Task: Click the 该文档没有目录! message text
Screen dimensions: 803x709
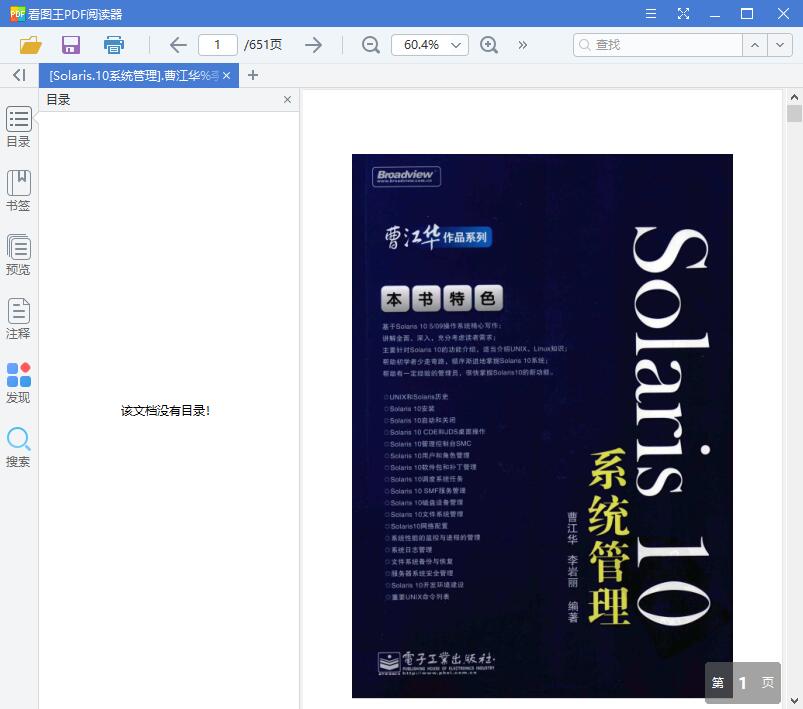Action: pos(165,410)
